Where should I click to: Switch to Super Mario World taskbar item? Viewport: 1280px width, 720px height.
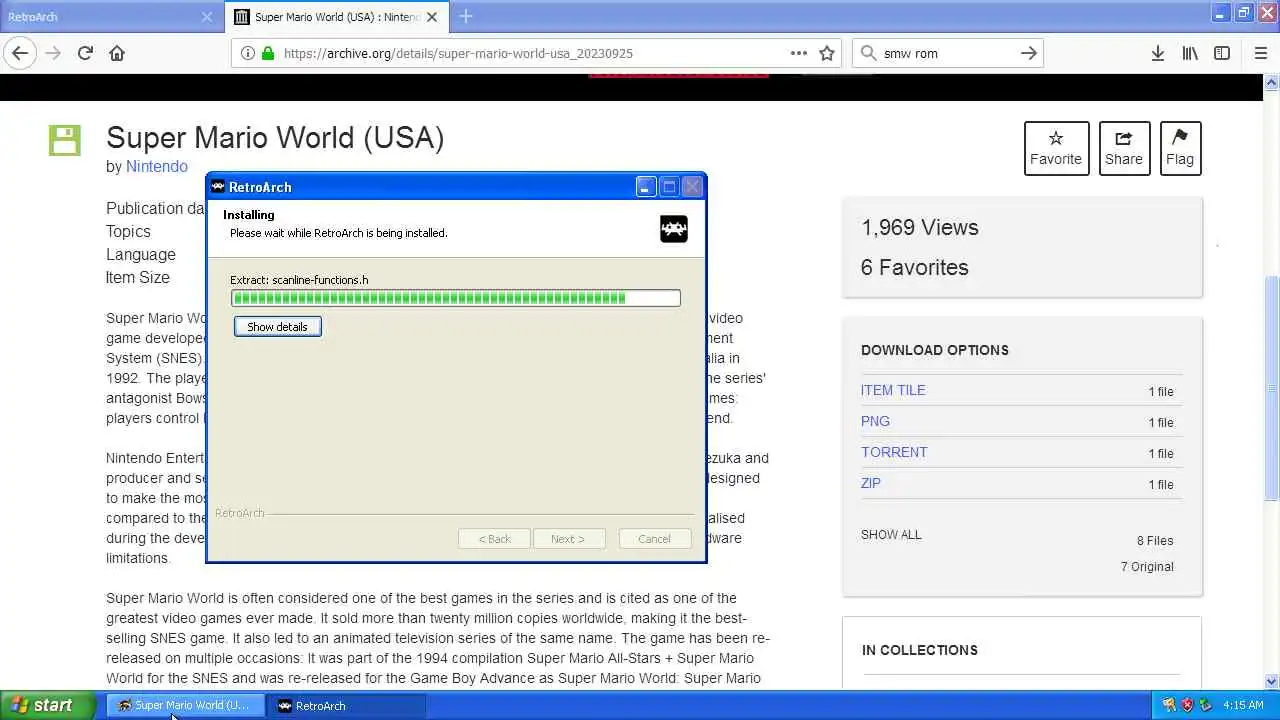tap(185, 705)
